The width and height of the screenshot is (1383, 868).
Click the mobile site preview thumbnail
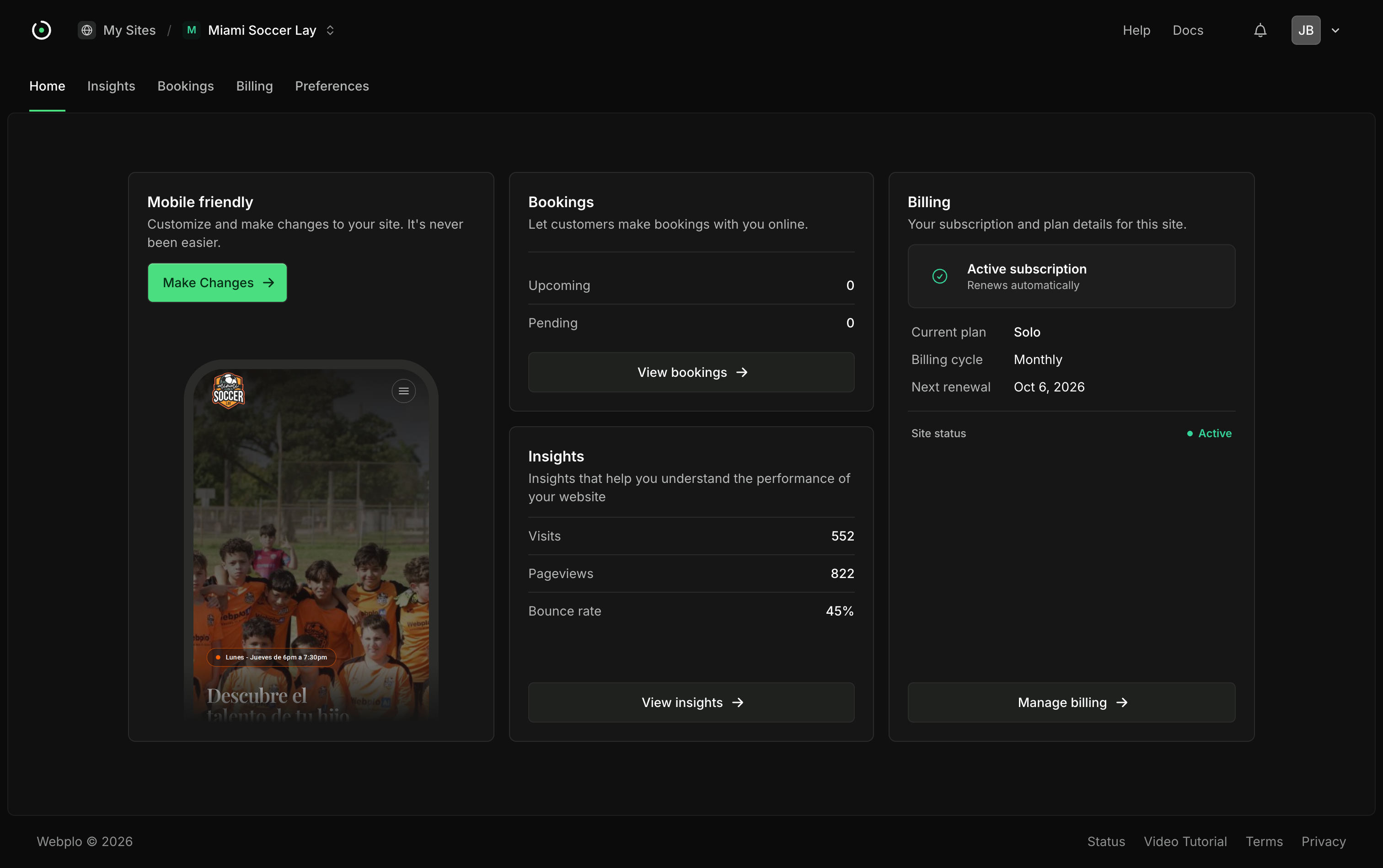coord(311,540)
